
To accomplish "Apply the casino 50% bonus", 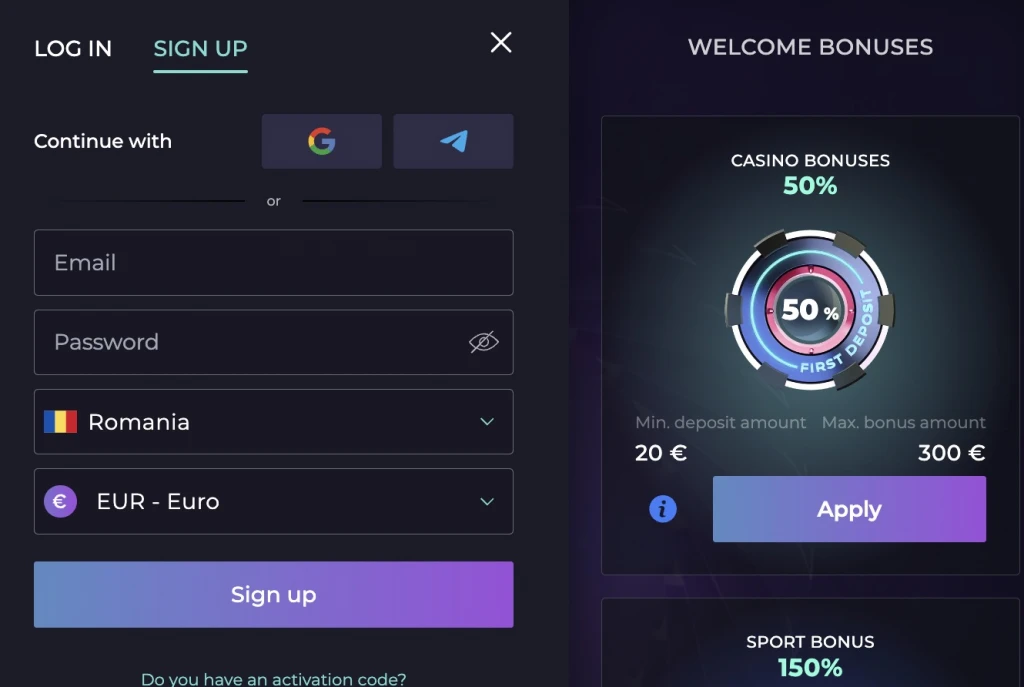I will point(849,509).
